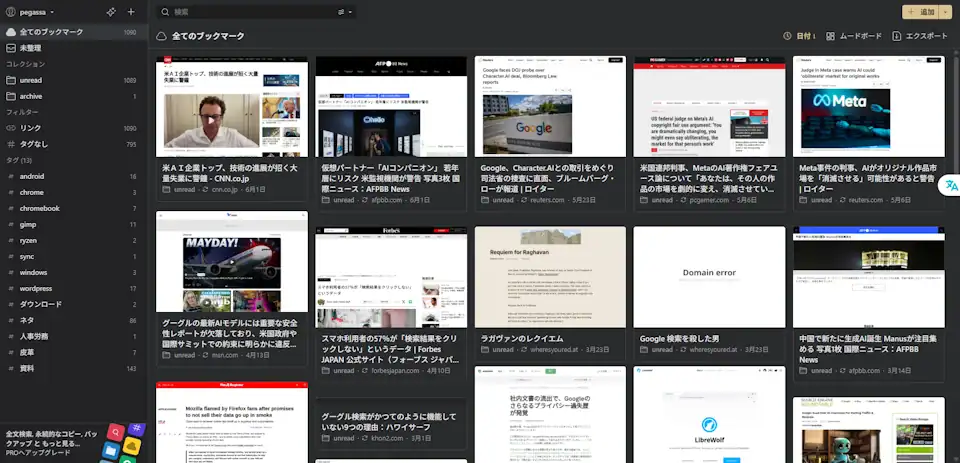Open the CNN.co.jp bookmark thumbnail with the man

tap(232, 107)
